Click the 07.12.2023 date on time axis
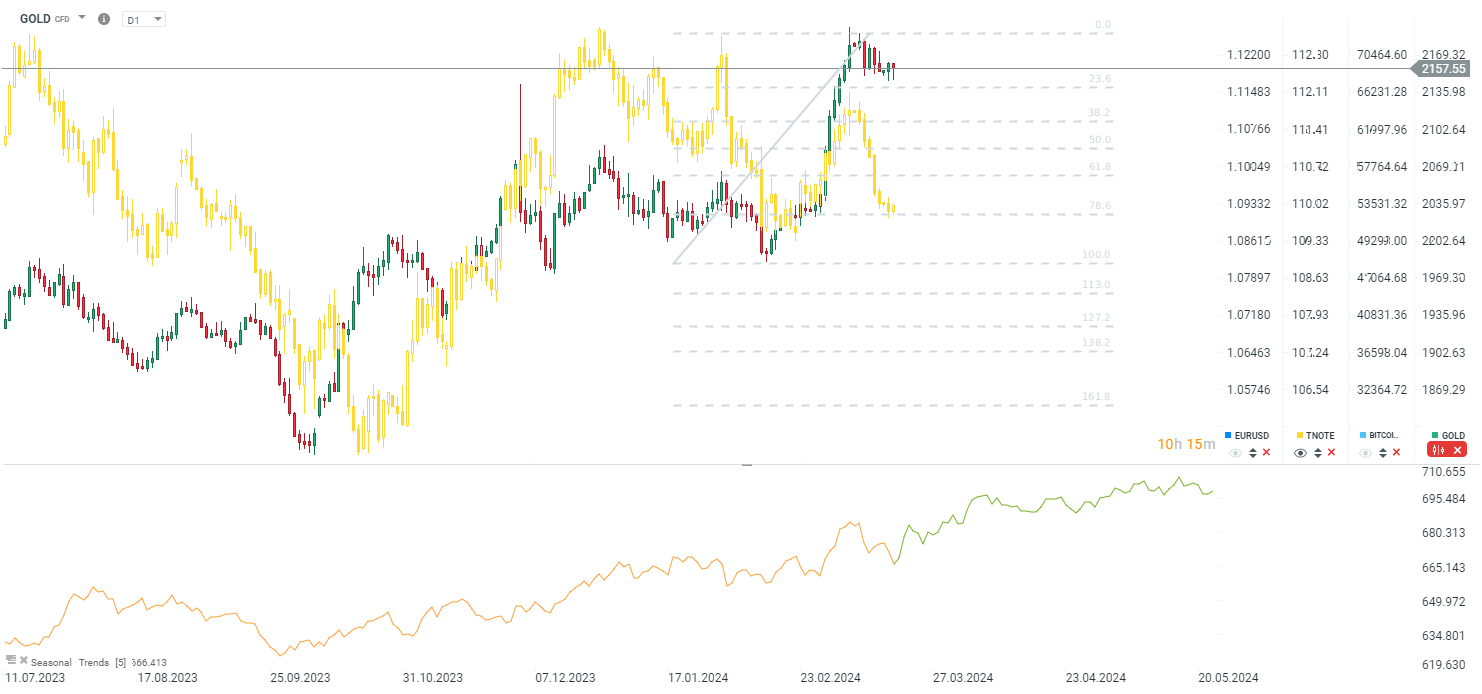1482x694 pixels. click(x=565, y=677)
